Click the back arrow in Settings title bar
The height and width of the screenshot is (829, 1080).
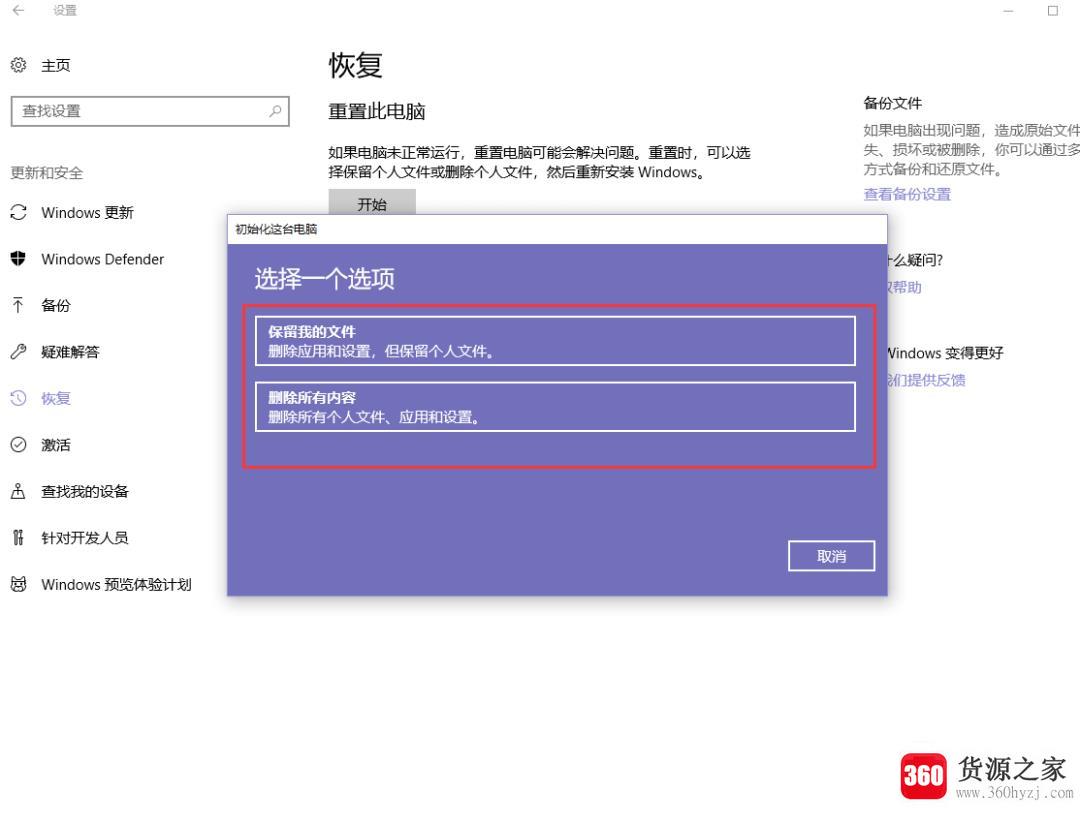pos(19,10)
